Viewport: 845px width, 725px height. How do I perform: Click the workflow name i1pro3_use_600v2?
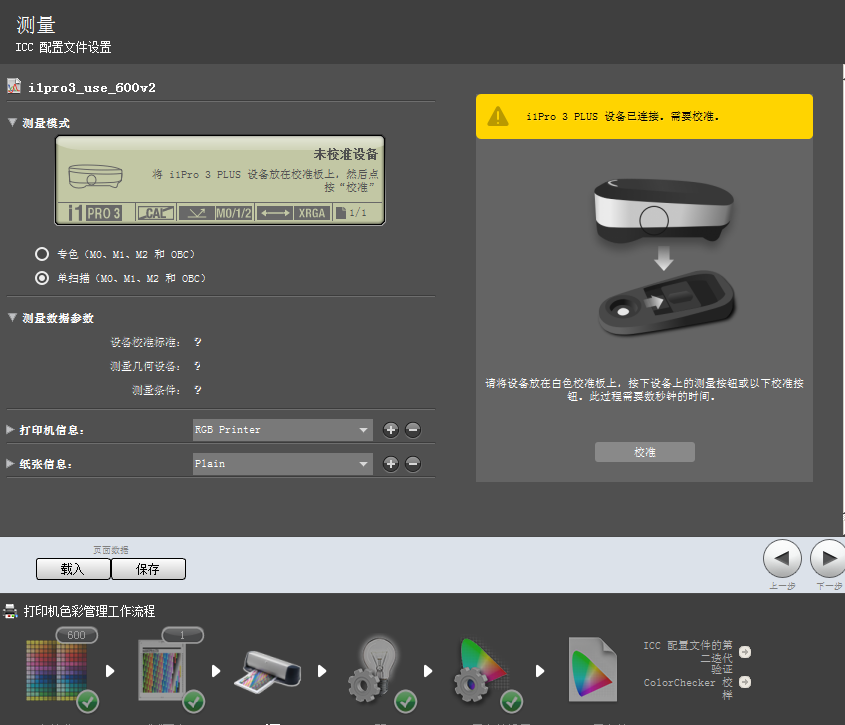coord(92,87)
